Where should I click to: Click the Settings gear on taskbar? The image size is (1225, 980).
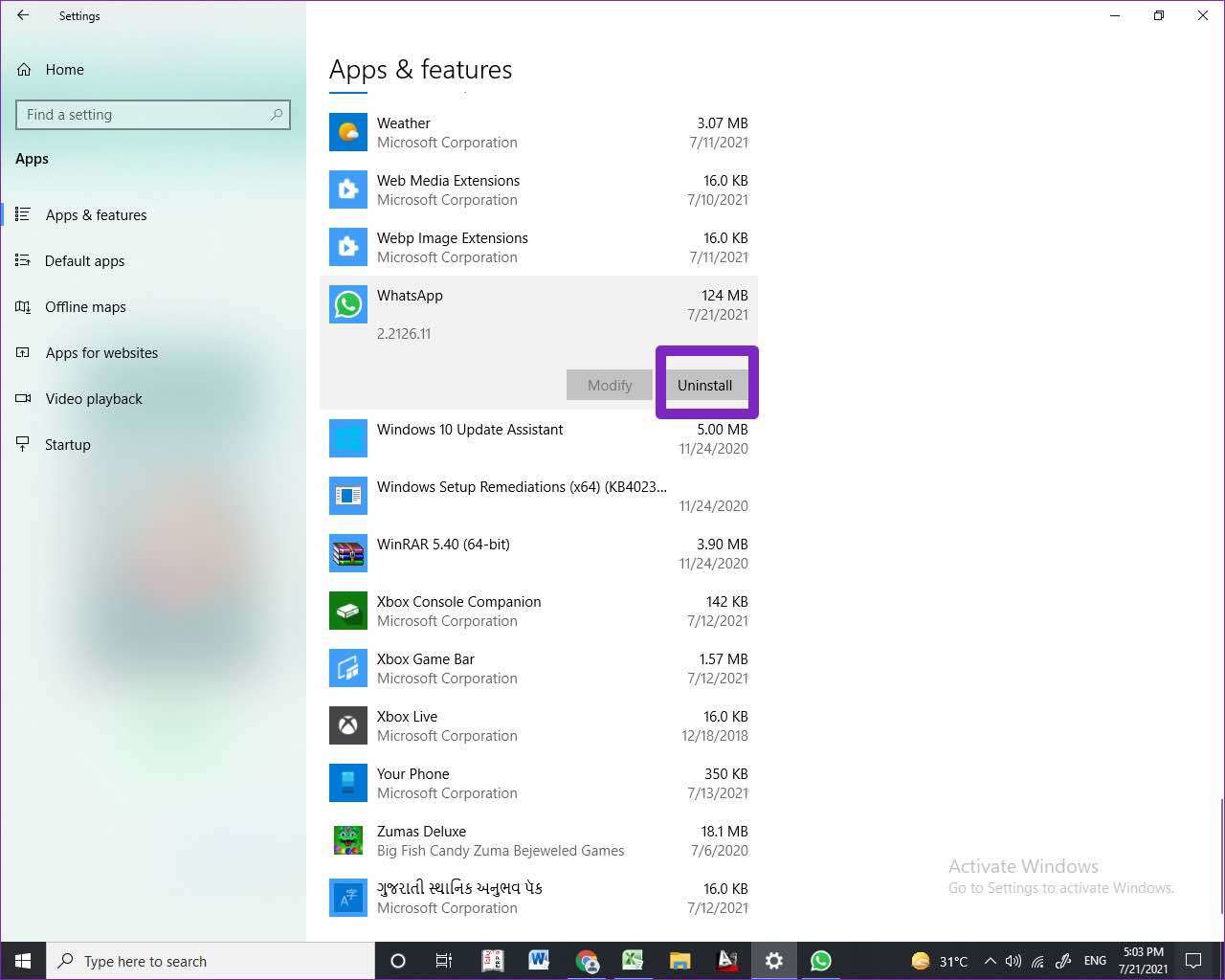[773, 961]
